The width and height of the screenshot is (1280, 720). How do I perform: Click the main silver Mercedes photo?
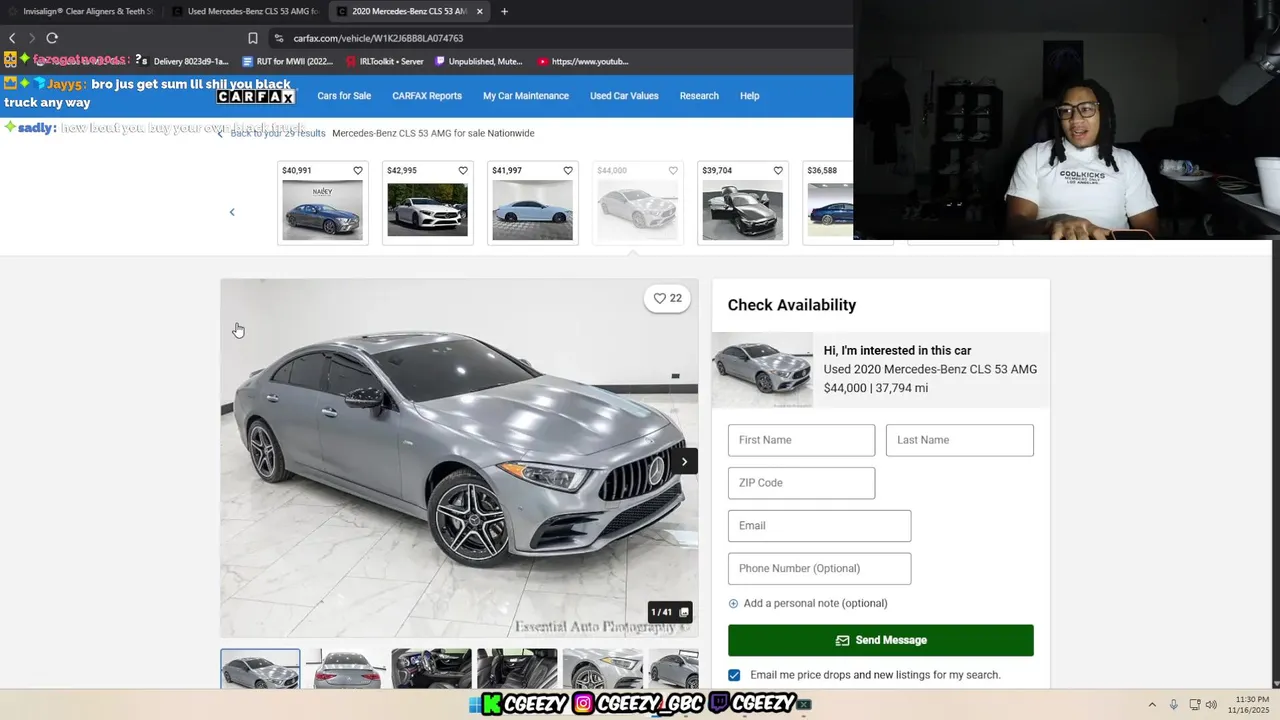tap(459, 458)
